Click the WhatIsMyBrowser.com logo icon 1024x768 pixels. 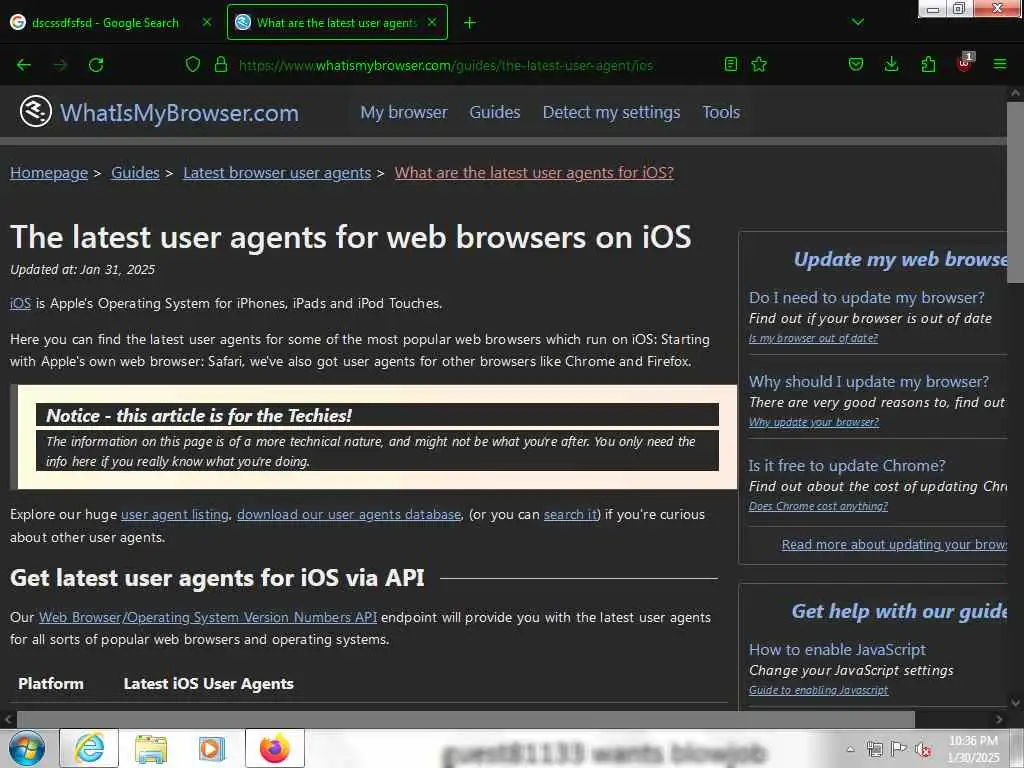pos(35,112)
